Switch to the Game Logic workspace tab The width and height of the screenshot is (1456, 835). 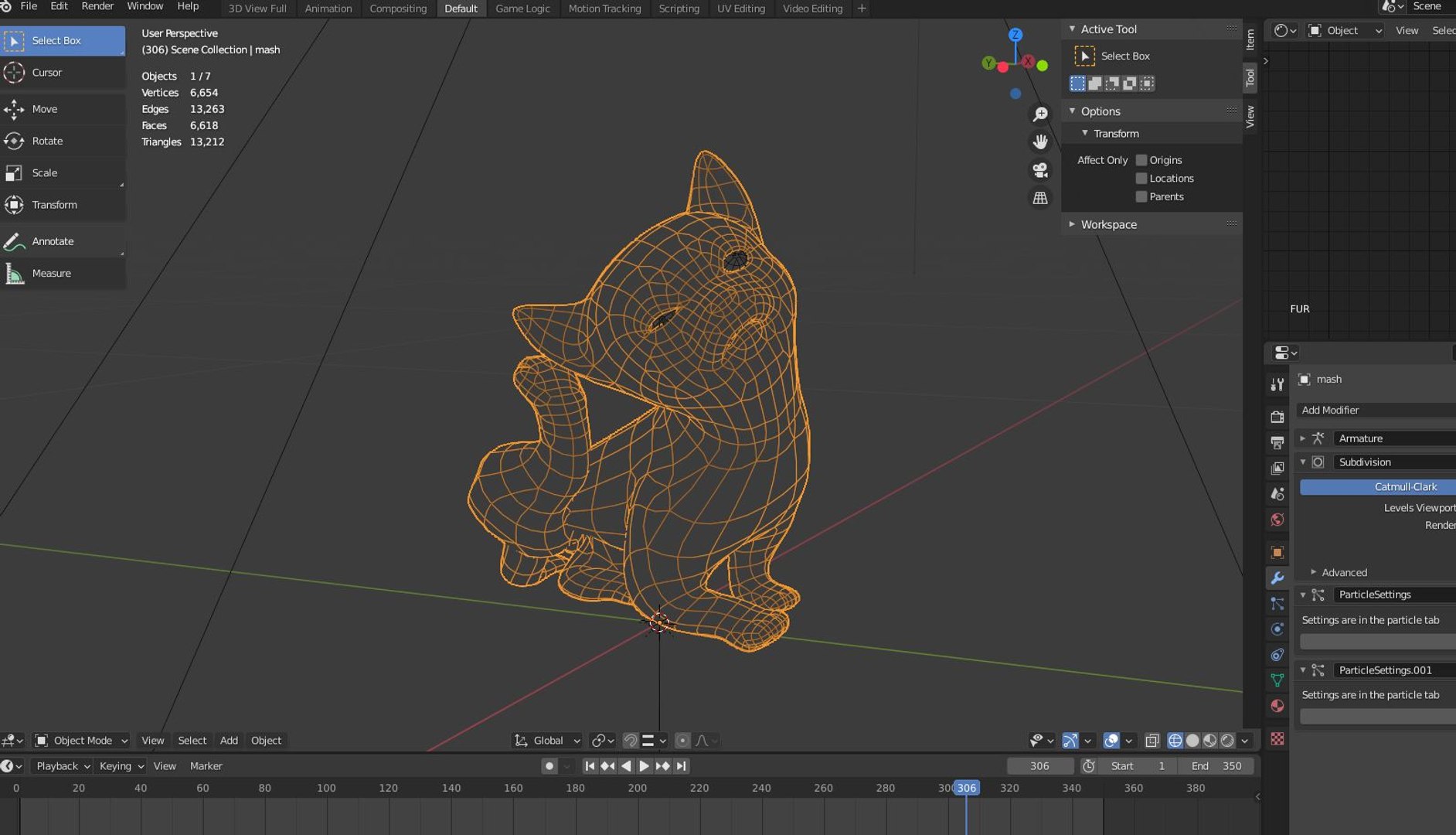[x=522, y=9]
